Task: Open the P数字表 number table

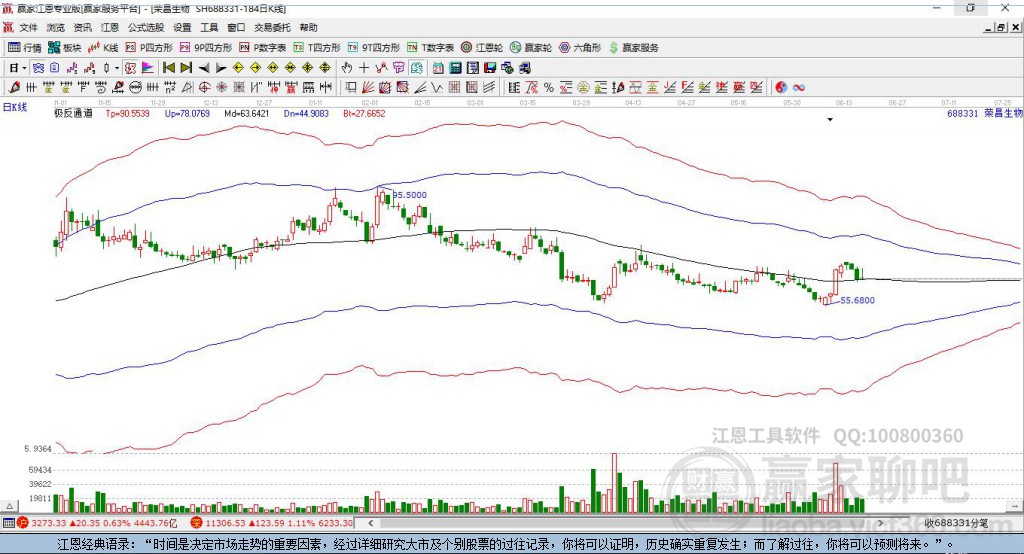Action: click(263, 48)
